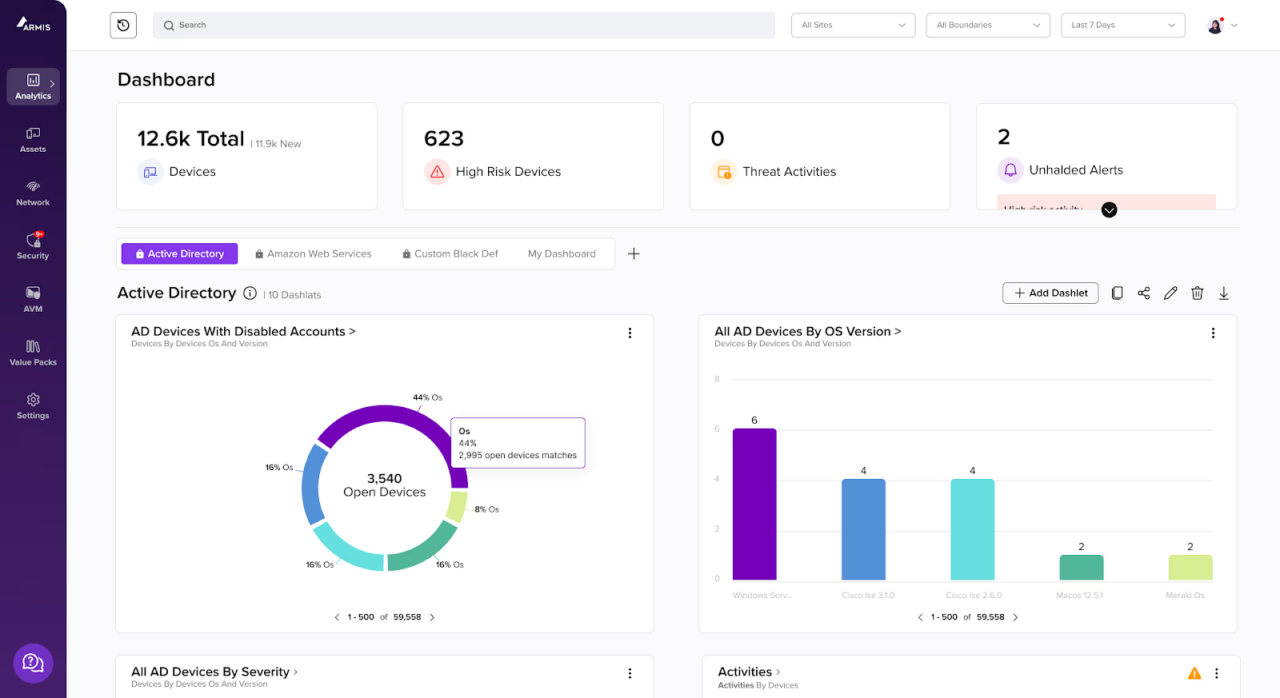Open Security sidebar item with notification badge

pyautogui.click(x=33, y=246)
